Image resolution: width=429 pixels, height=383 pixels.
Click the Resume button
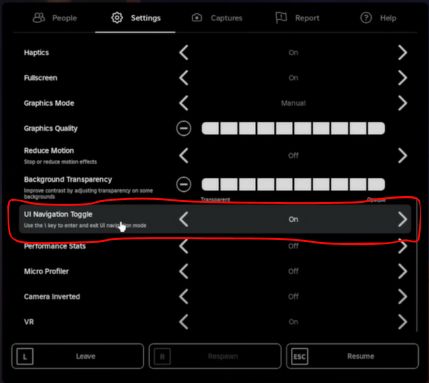(x=352, y=356)
